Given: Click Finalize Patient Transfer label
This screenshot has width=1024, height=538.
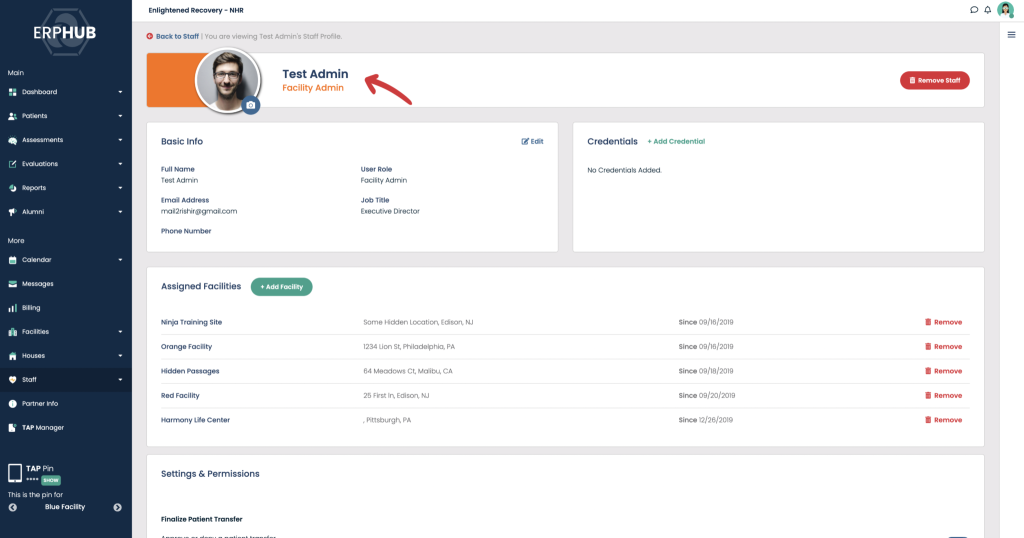Looking at the screenshot, I should coord(201,519).
